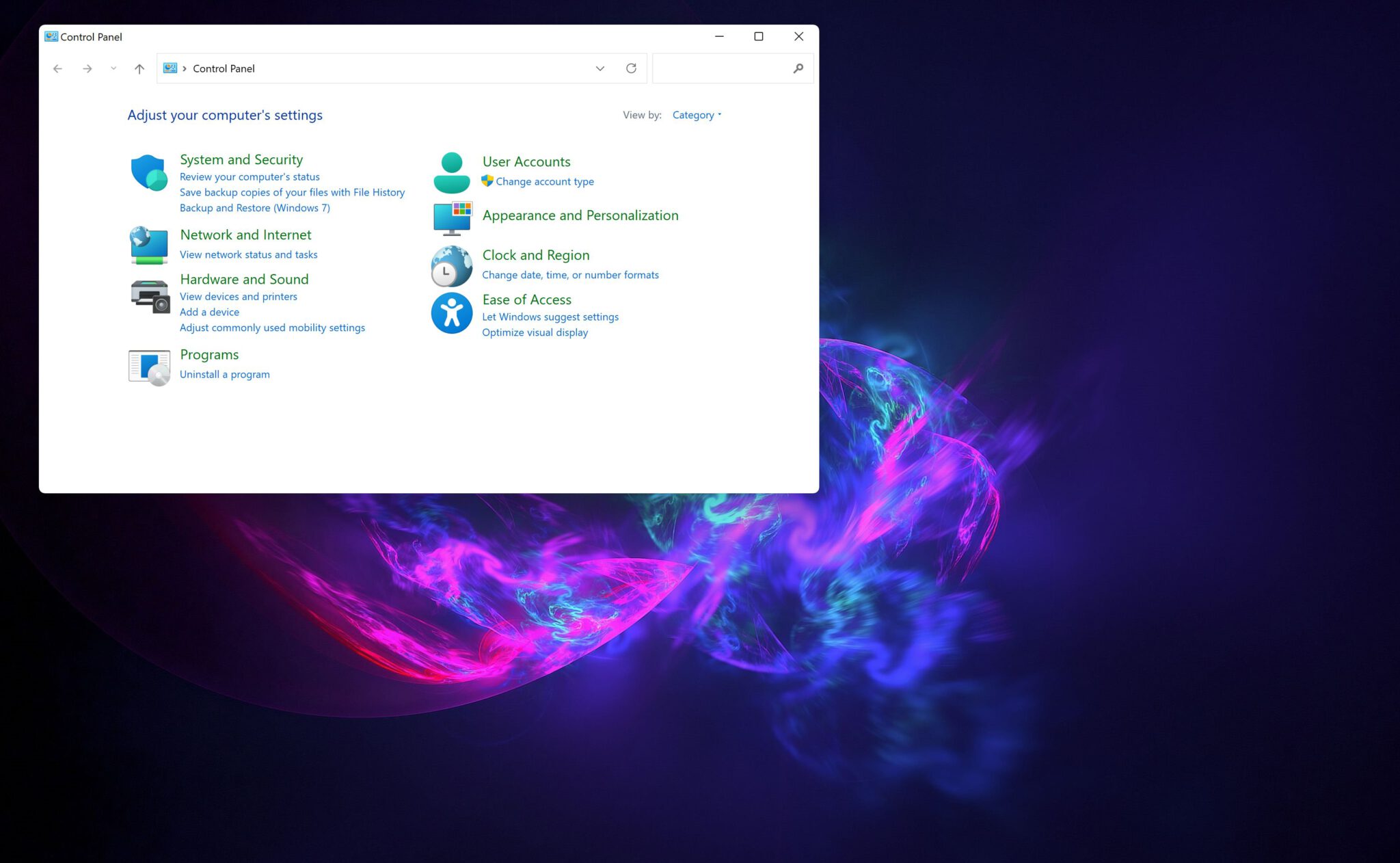
Task: Open Network and Internet settings
Action: point(245,234)
